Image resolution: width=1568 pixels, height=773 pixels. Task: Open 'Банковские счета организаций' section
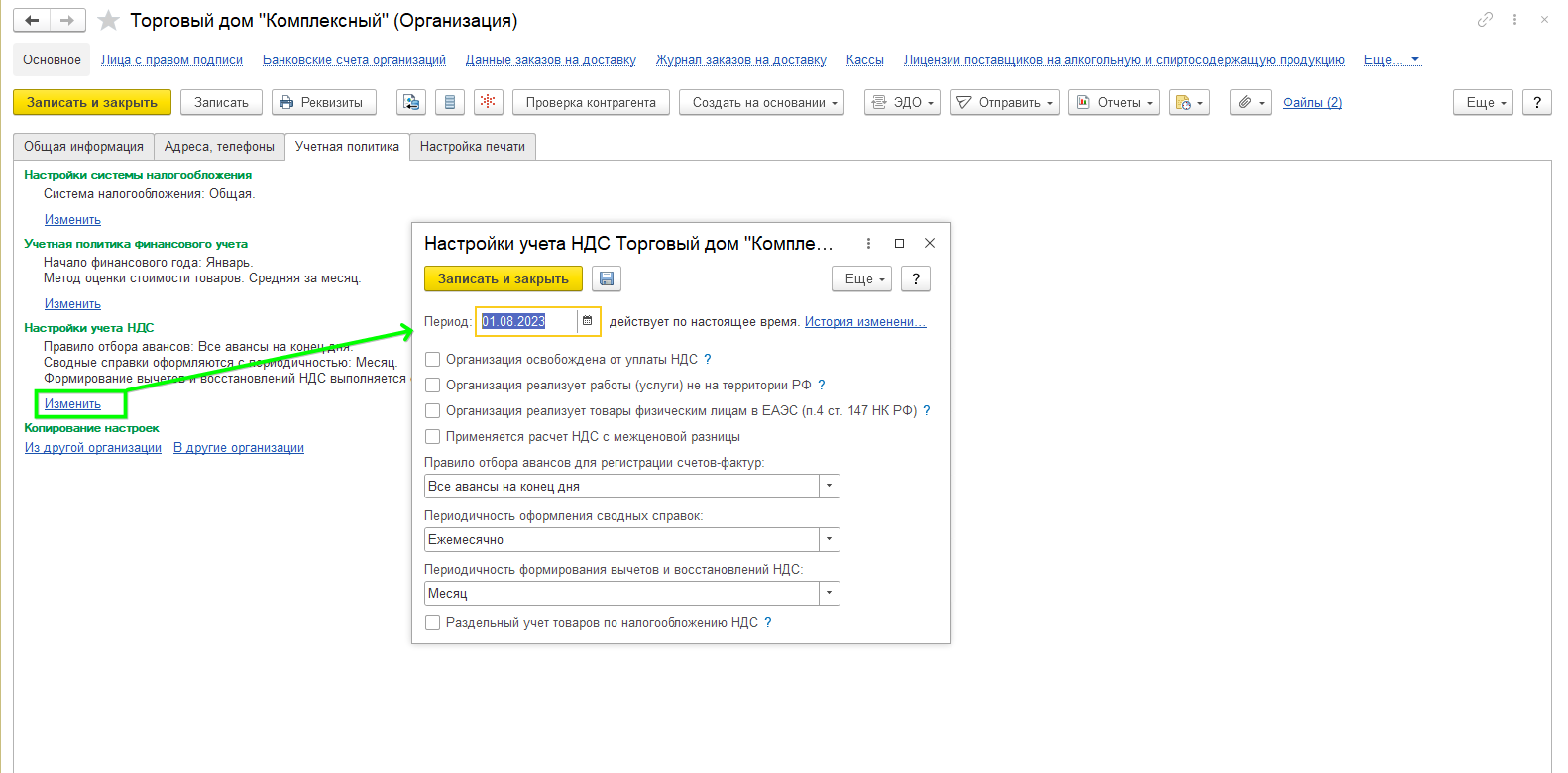pyautogui.click(x=354, y=59)
